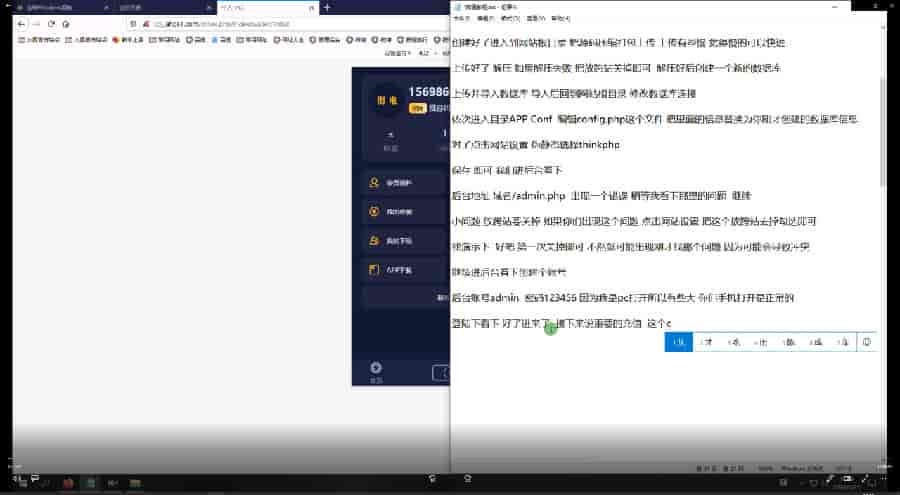The image size is (900, 495).
Task: Open the third row in the dark menu list
Action: point(405,241)
